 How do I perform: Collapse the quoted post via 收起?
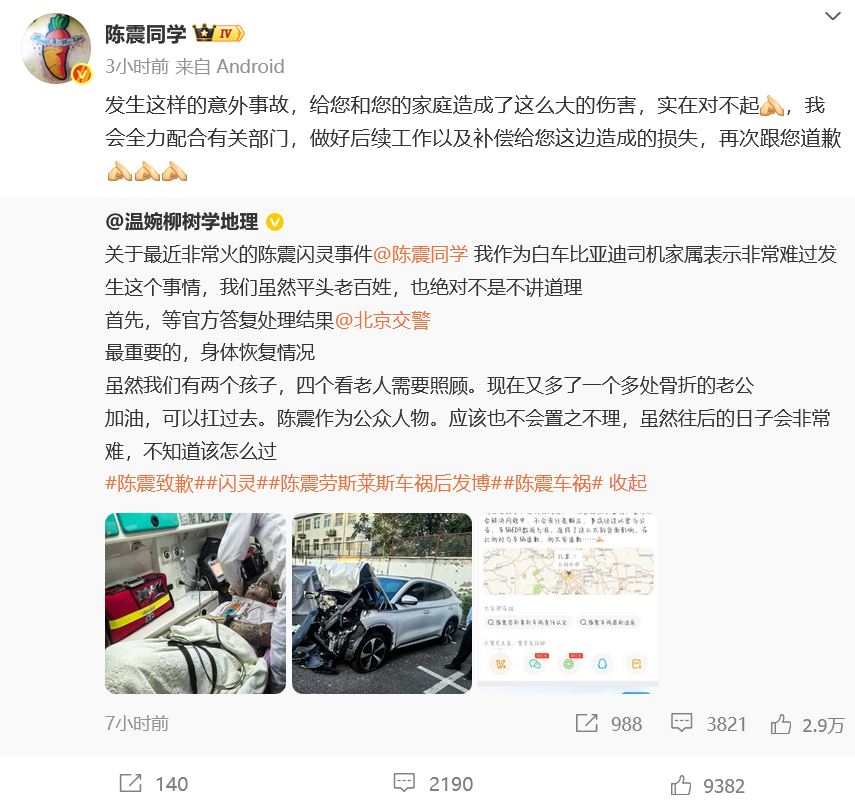coord(628,483)
